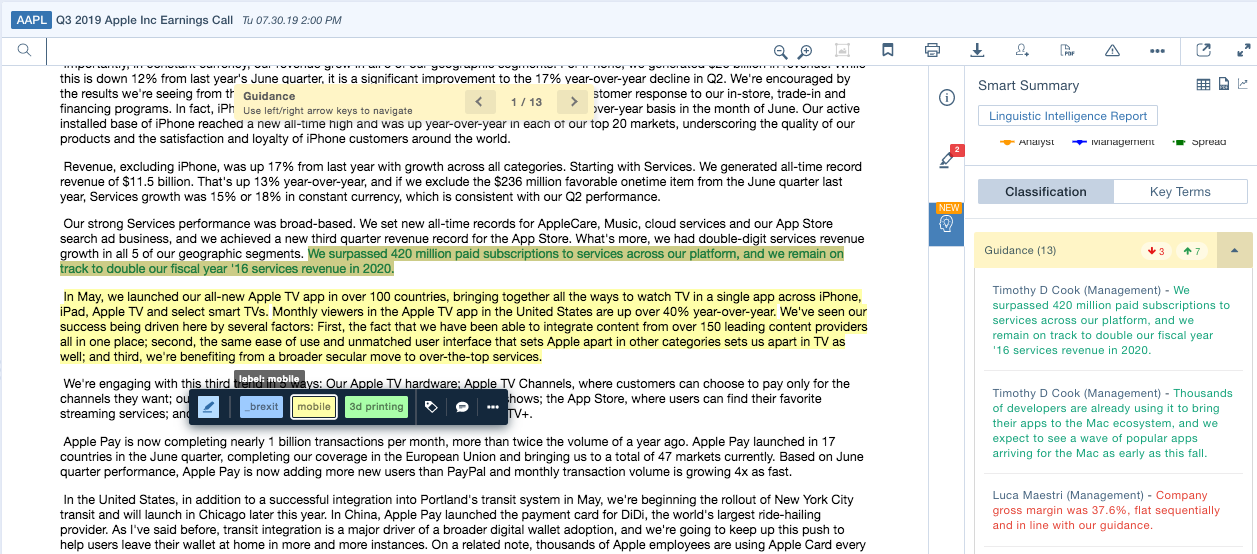This screenshot has width=1257, height=554.
Task: Collapse the Guidance (13) section
Action: tap(1234, 250)
